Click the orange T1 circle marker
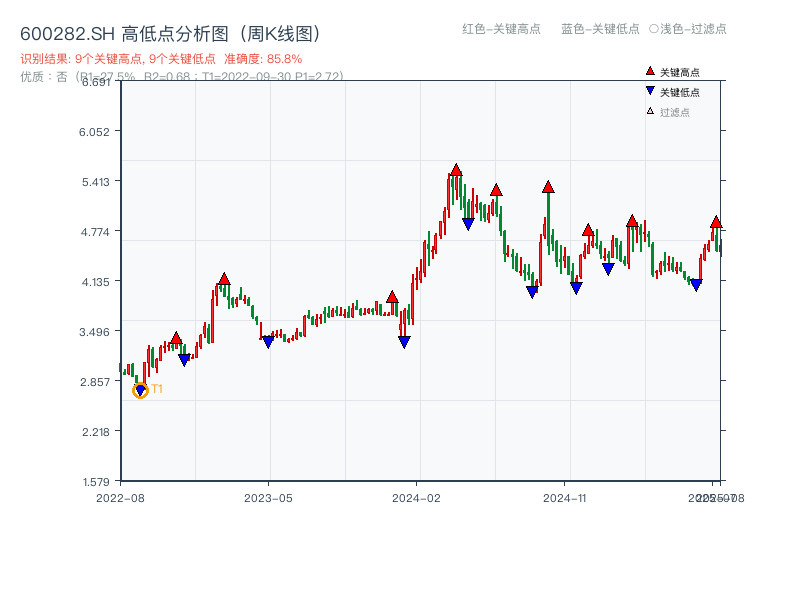Viewport: 800px width, 600px height. pos(140,390)
